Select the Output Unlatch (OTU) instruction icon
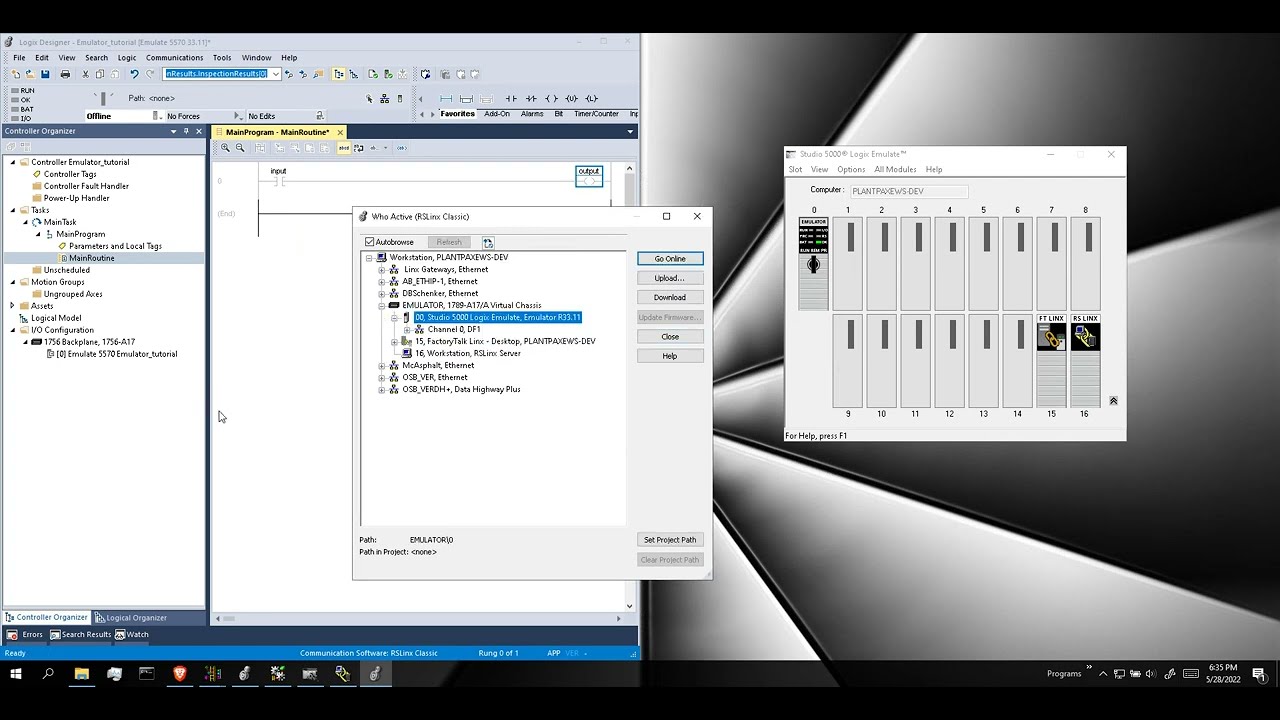The height and width of the screenshot is (720, 1280). [571, 98]
